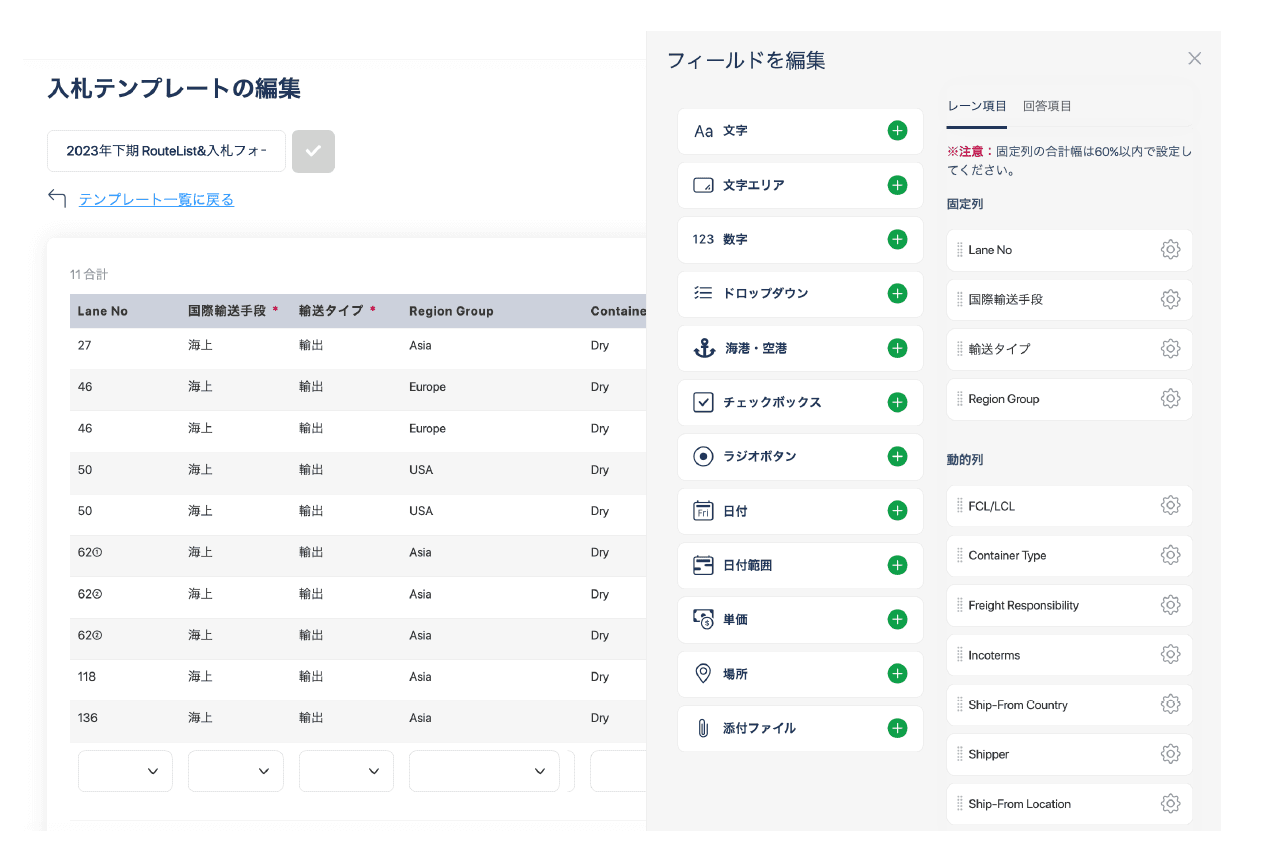Close the フィールドを編集 panel

tap(1194, 59)
